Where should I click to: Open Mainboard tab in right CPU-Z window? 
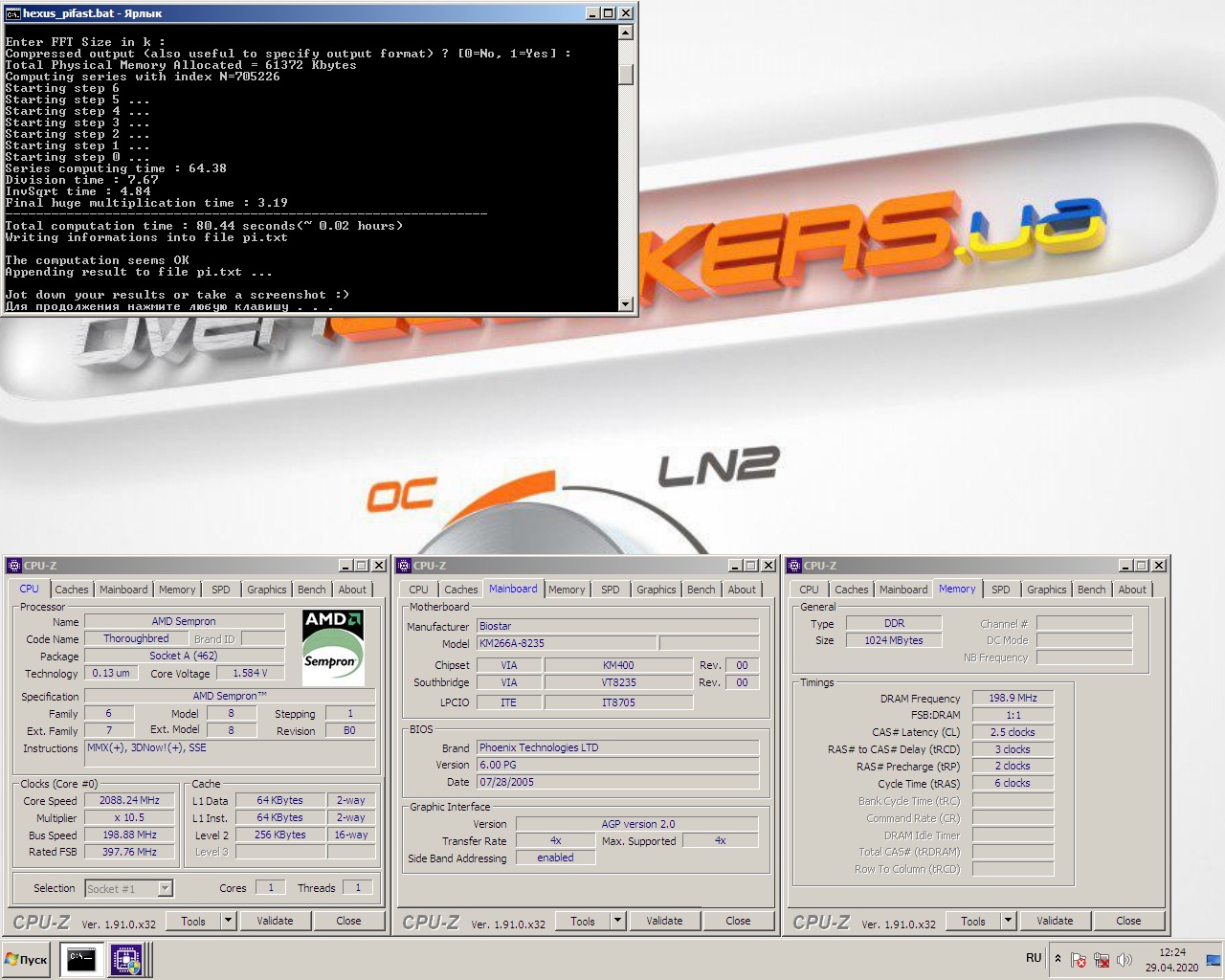903,590
